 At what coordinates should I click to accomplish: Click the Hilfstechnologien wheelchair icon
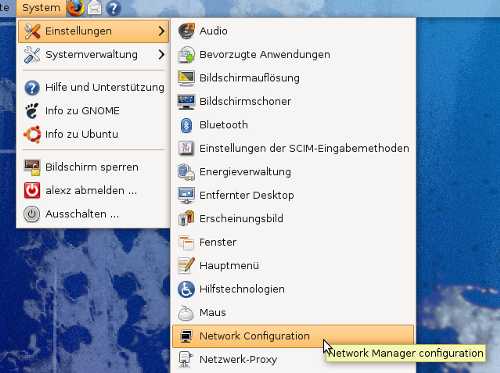186,289
